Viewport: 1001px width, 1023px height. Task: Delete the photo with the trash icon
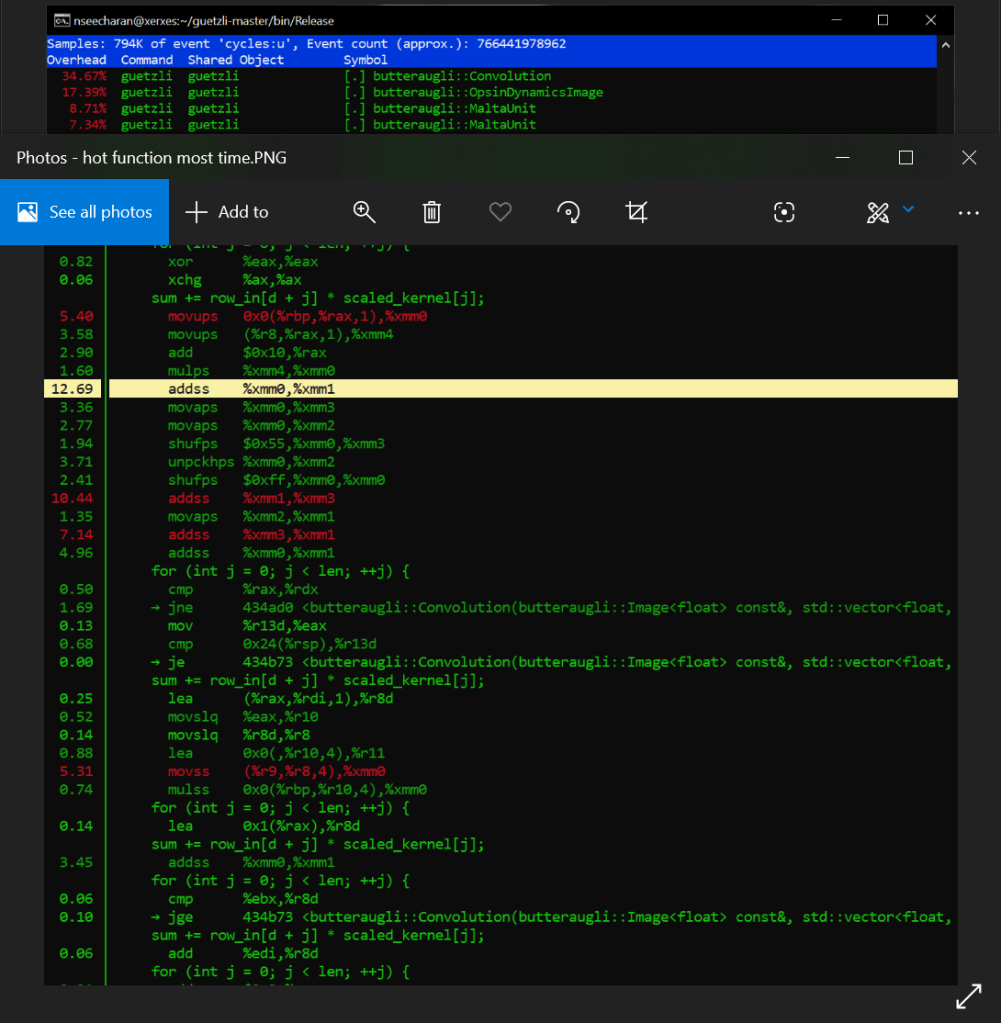[x=432, y=212]
